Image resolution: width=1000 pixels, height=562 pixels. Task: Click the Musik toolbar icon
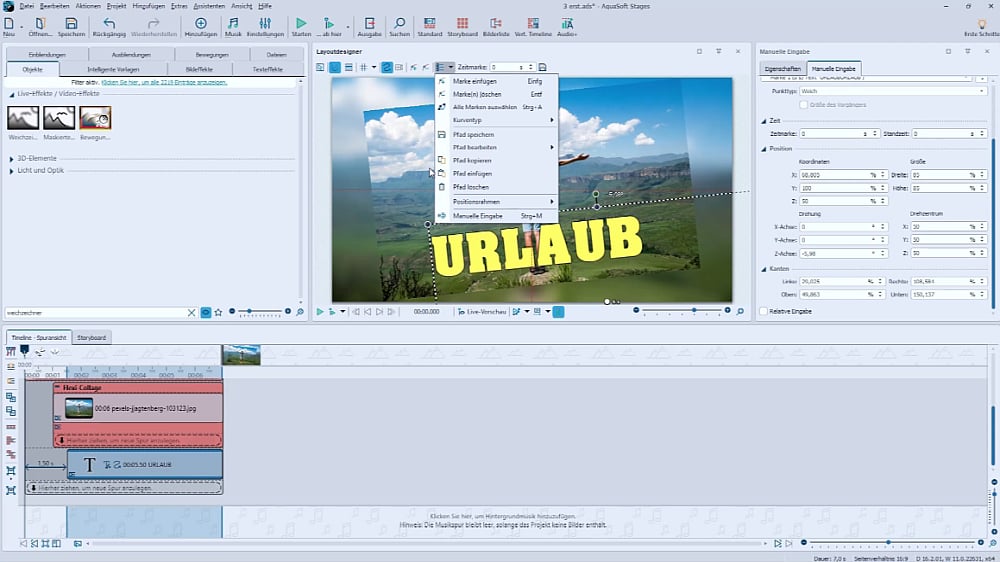(x=233, y=22)
